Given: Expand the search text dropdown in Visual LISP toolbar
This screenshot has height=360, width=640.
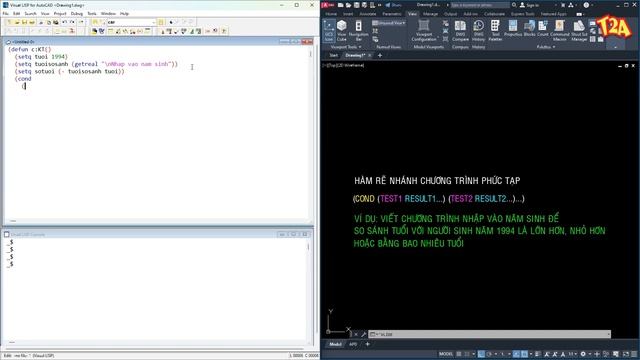Looking at the screenshot, I should click(154, 22).
